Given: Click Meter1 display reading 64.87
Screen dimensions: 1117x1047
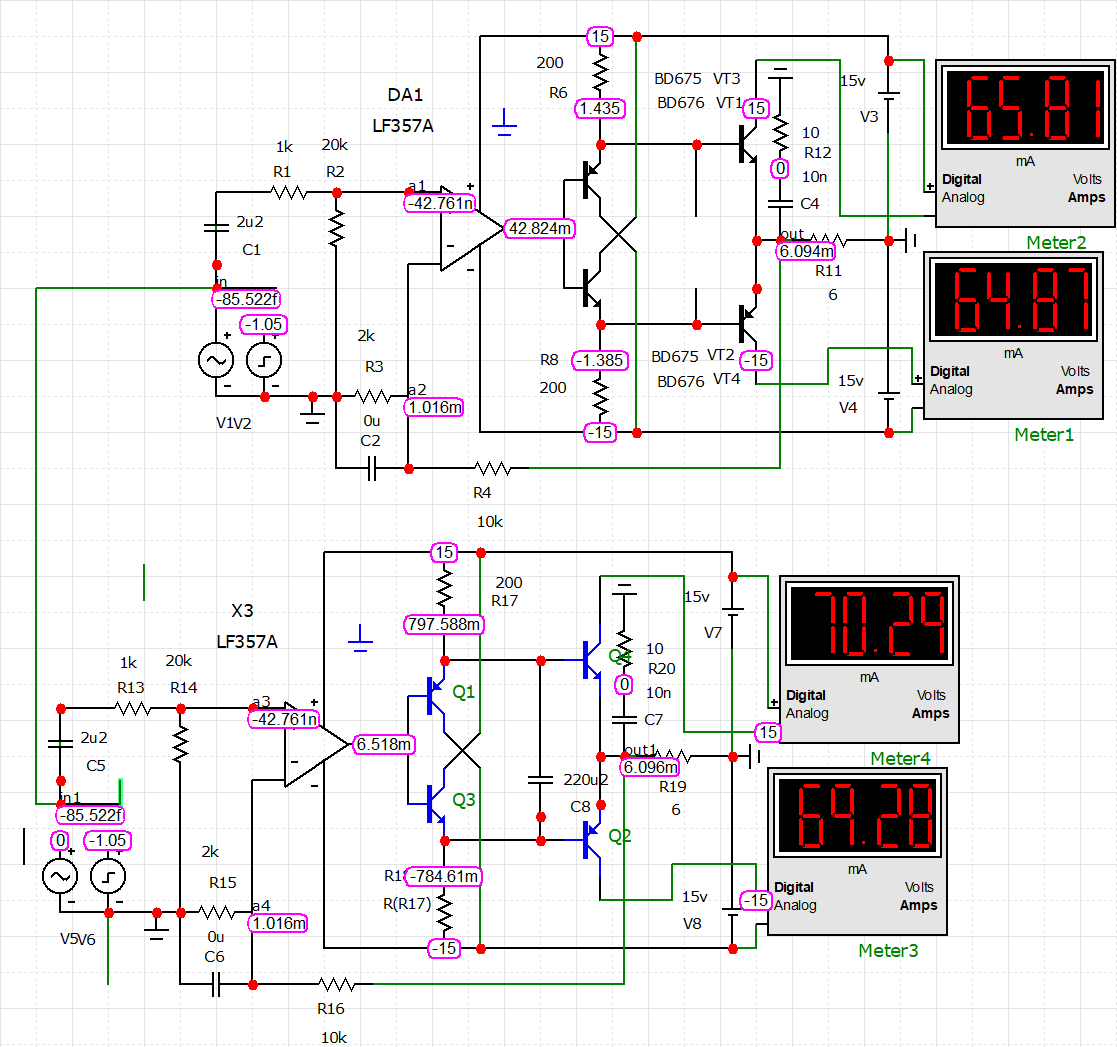Looking at the screenshot, I should (1014, 298).
